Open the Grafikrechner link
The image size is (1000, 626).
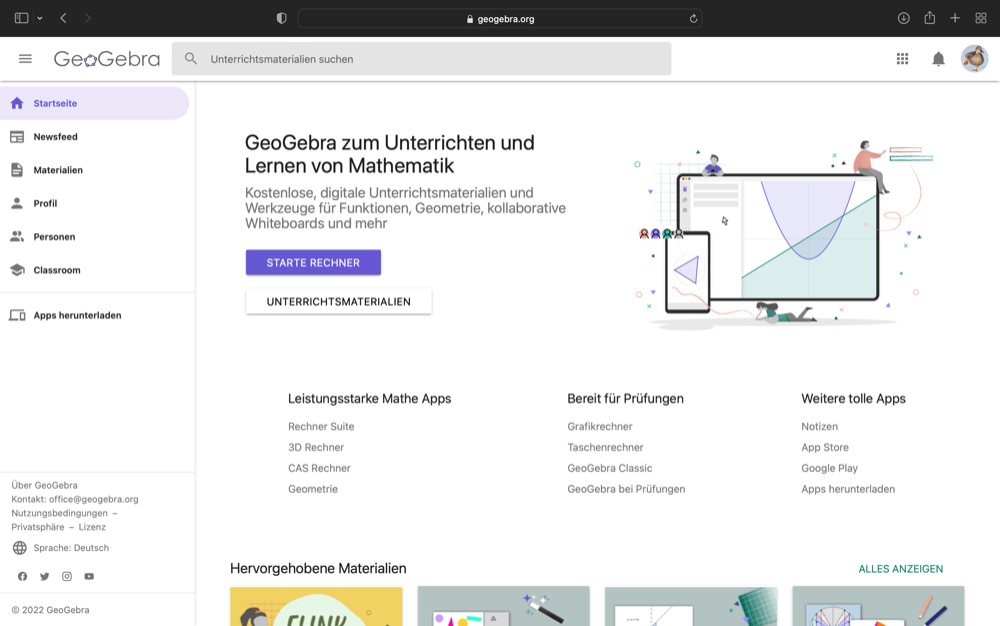coord(599,426)
